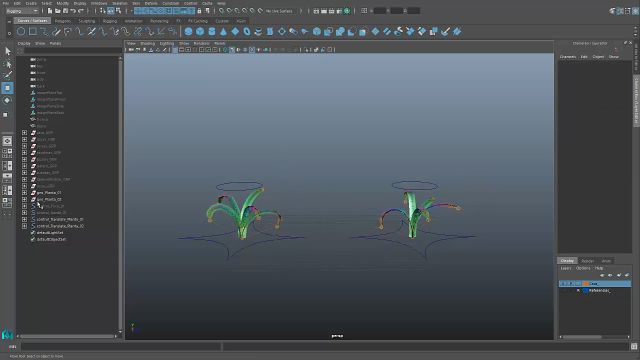This screenshot has width=640, height=360.
Task: Choose the Paint Selection brush tool
Action: (x=7, y=75)
